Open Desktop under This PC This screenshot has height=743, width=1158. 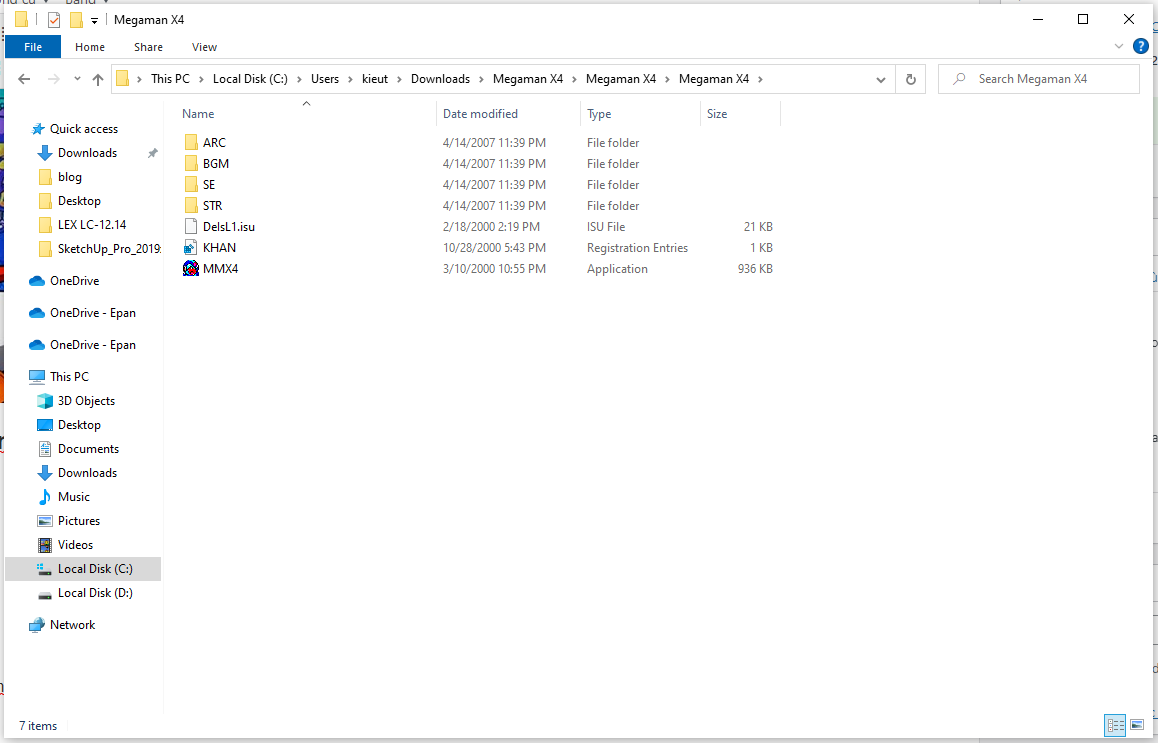(69, 425)
